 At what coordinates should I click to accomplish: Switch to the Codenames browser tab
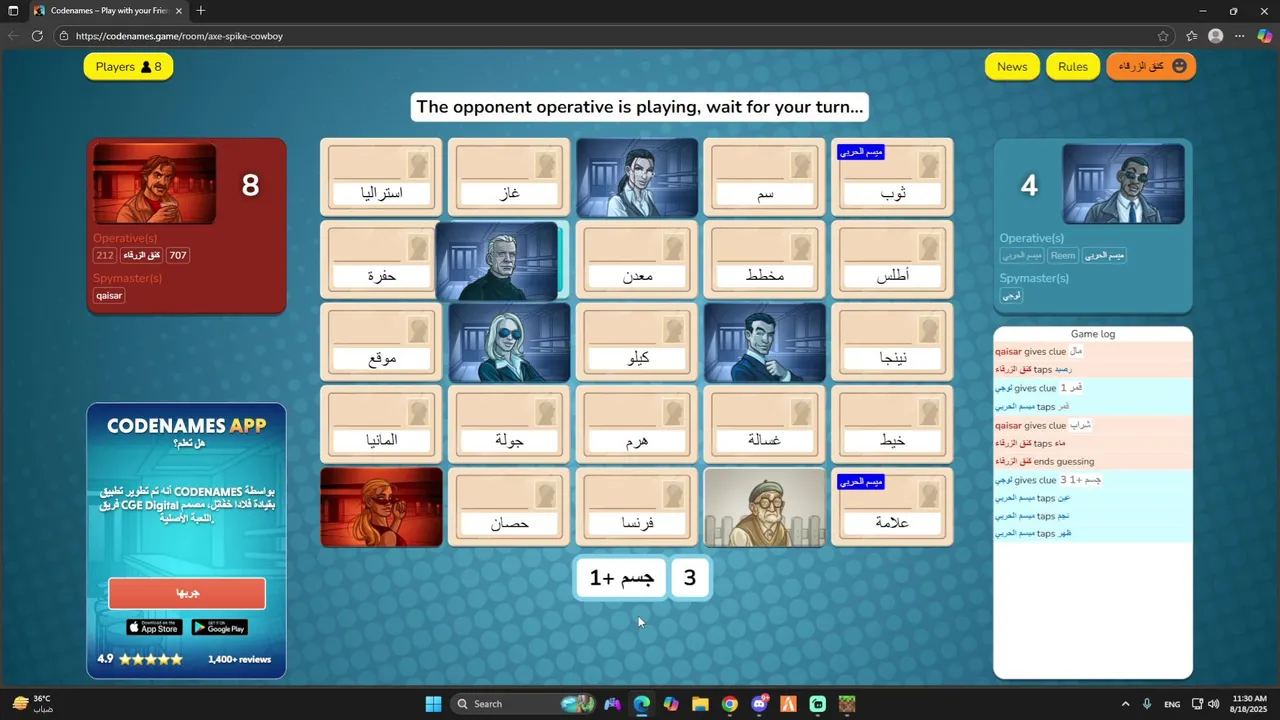[108, 11]
